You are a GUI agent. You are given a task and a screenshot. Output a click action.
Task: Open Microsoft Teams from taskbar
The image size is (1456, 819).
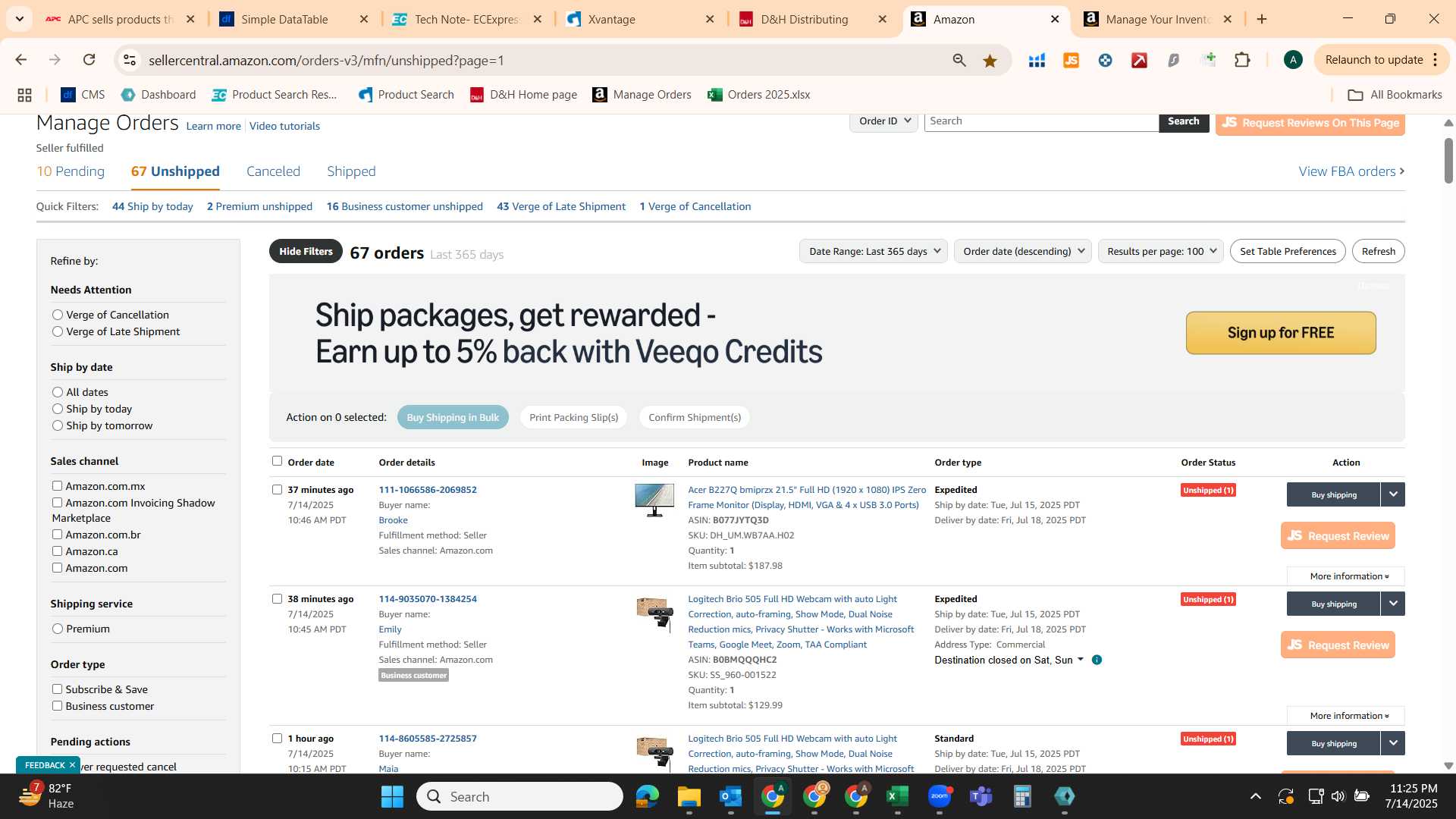point(981,796)
